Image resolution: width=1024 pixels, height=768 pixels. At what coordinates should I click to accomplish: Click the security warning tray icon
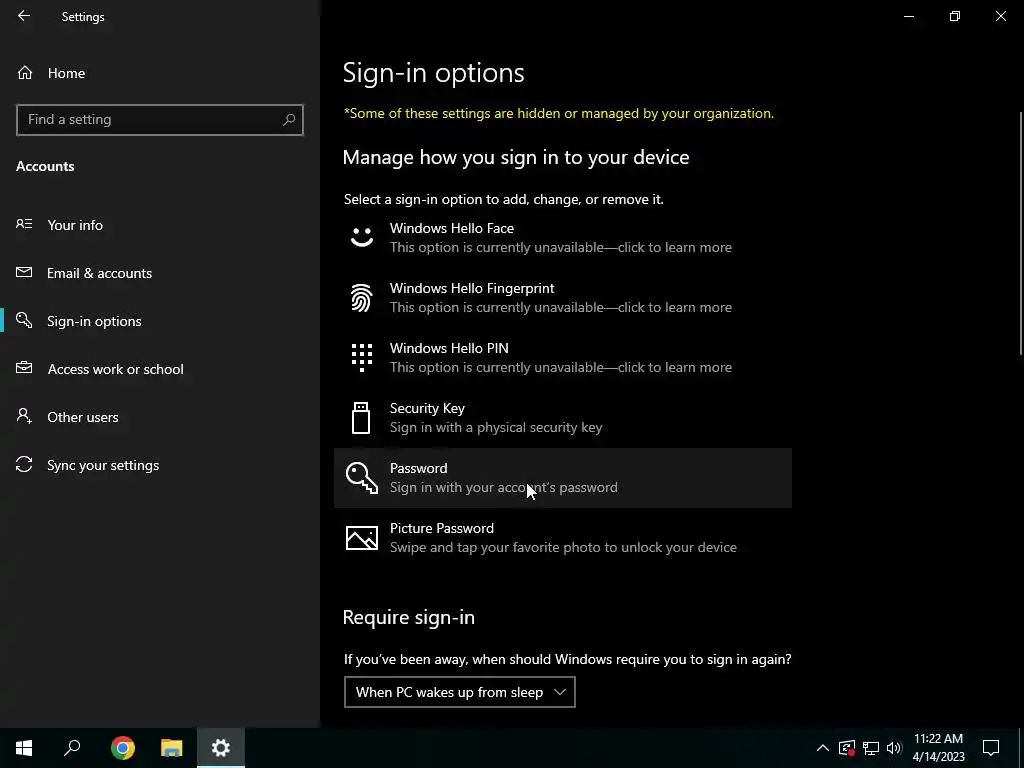click(847, 748)
